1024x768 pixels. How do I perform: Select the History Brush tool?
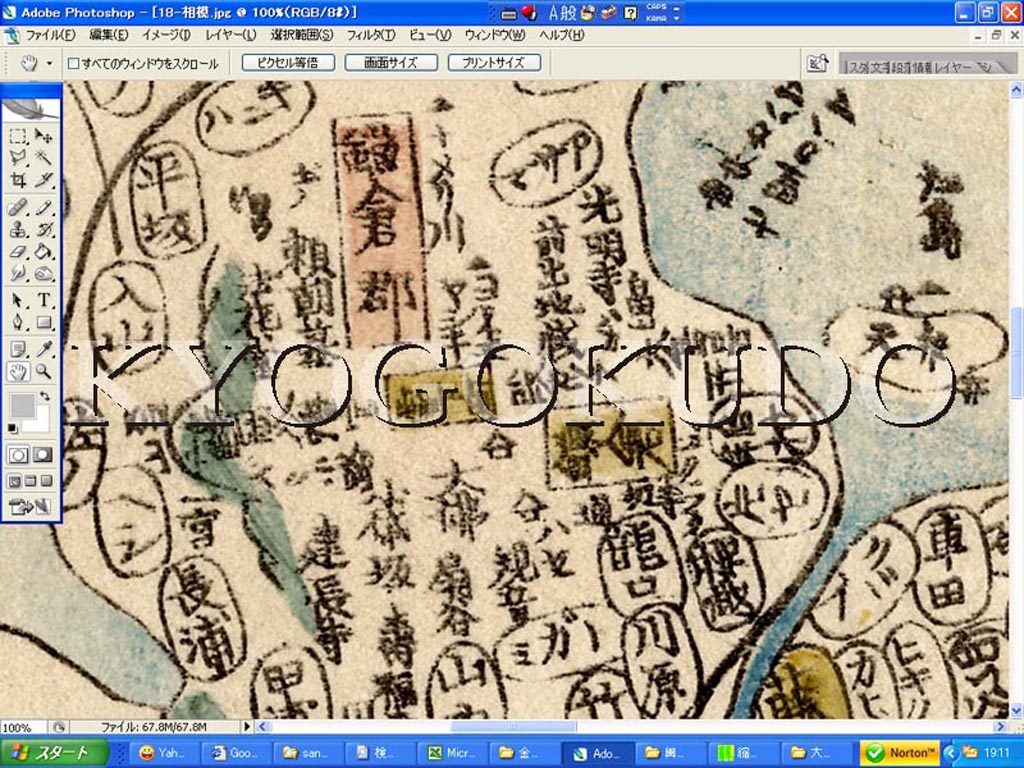[x=43, y=230]
